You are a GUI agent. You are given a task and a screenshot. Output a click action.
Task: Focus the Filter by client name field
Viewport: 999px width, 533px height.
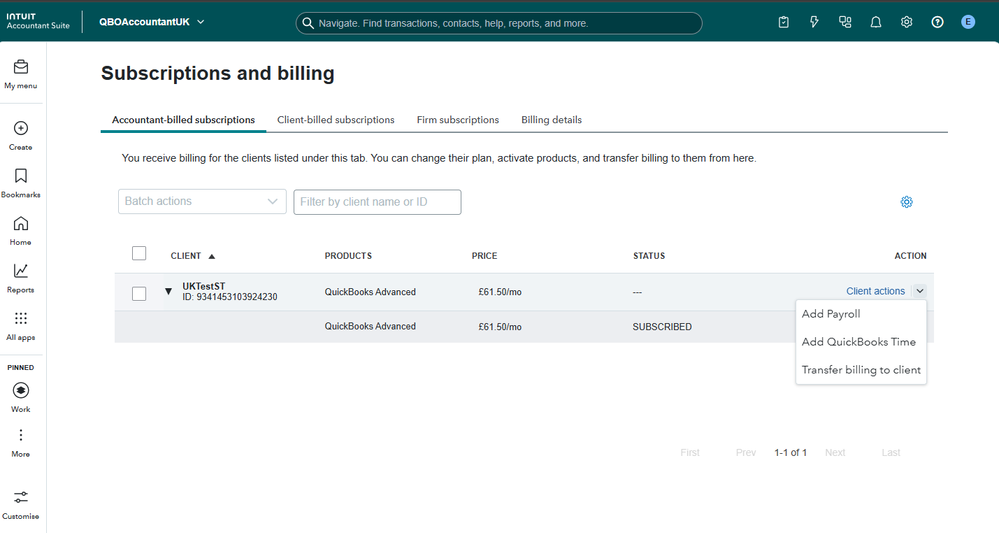click(x=377, y=202)
